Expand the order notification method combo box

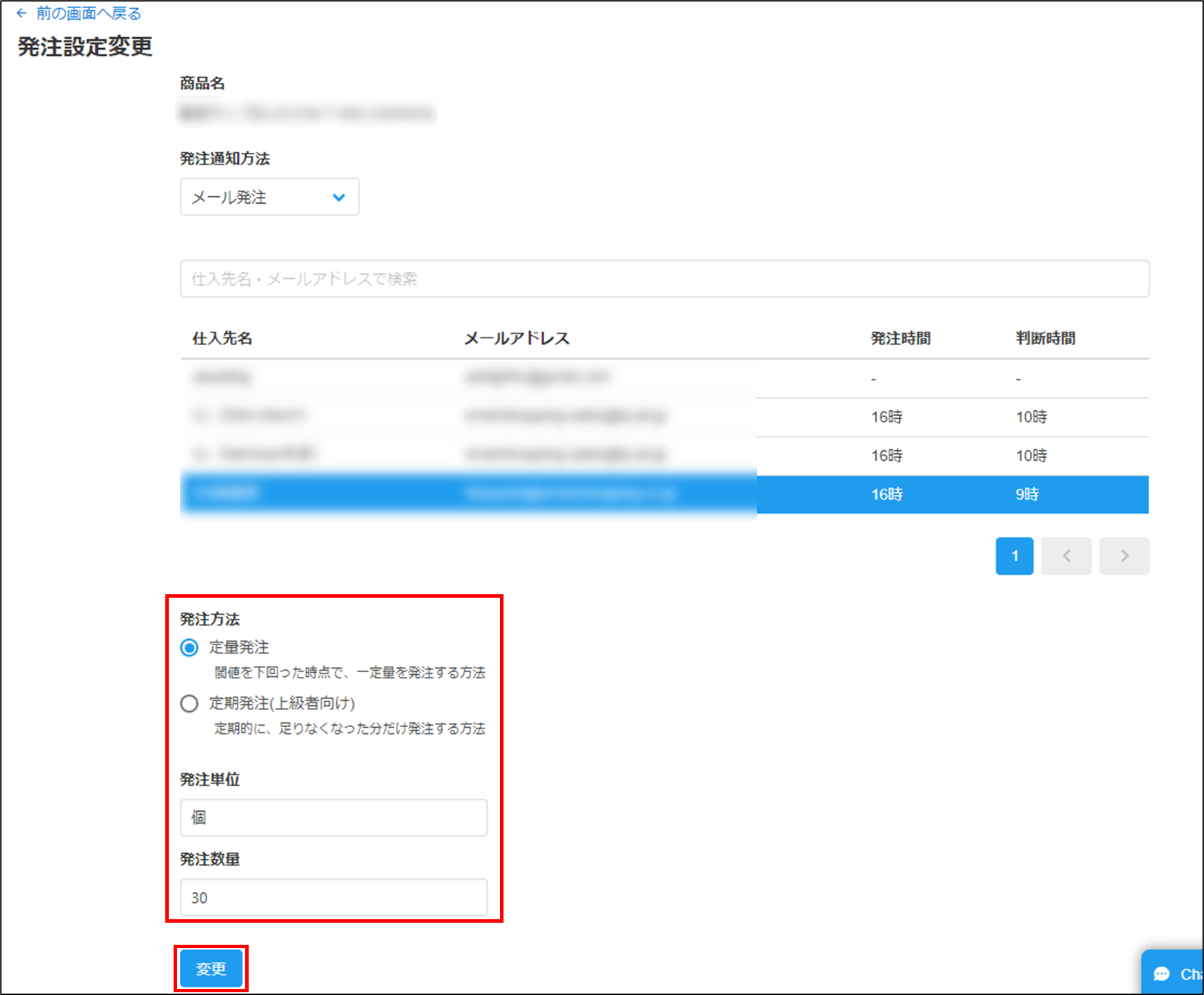coord(269,197)
